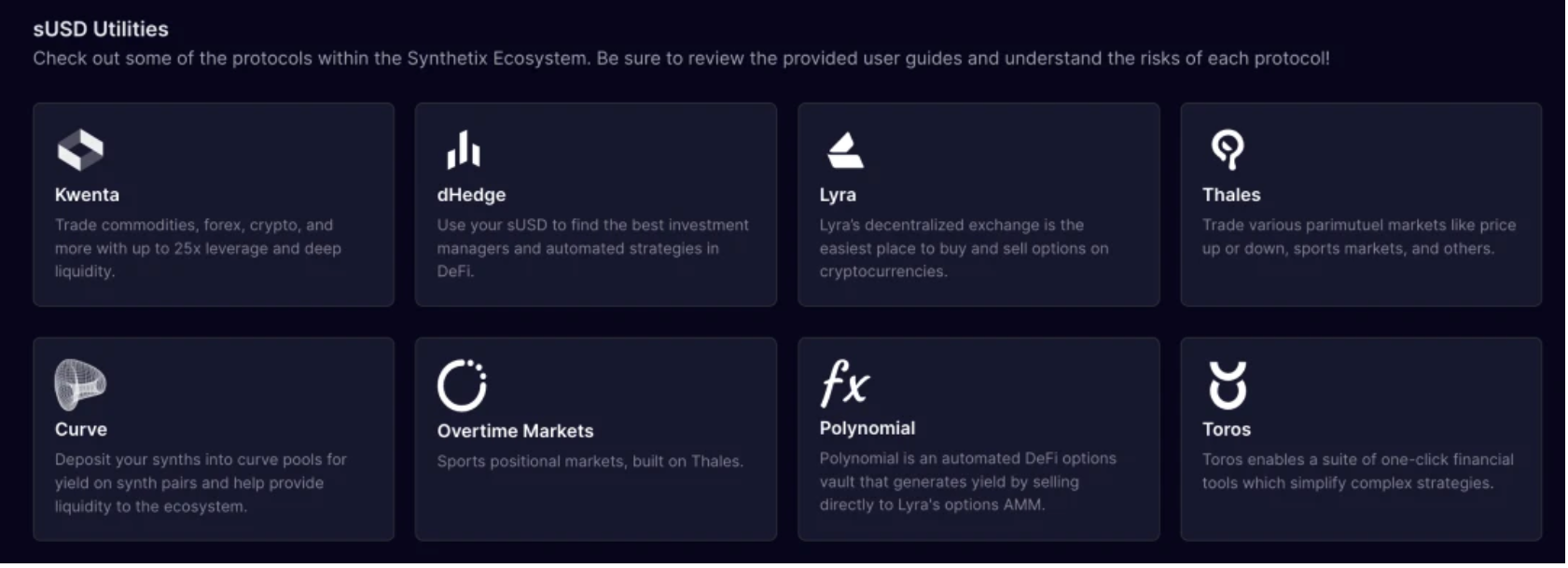
Task: Click the Kwenta description about 25x leverage
Action: click(x=198, y=248)
